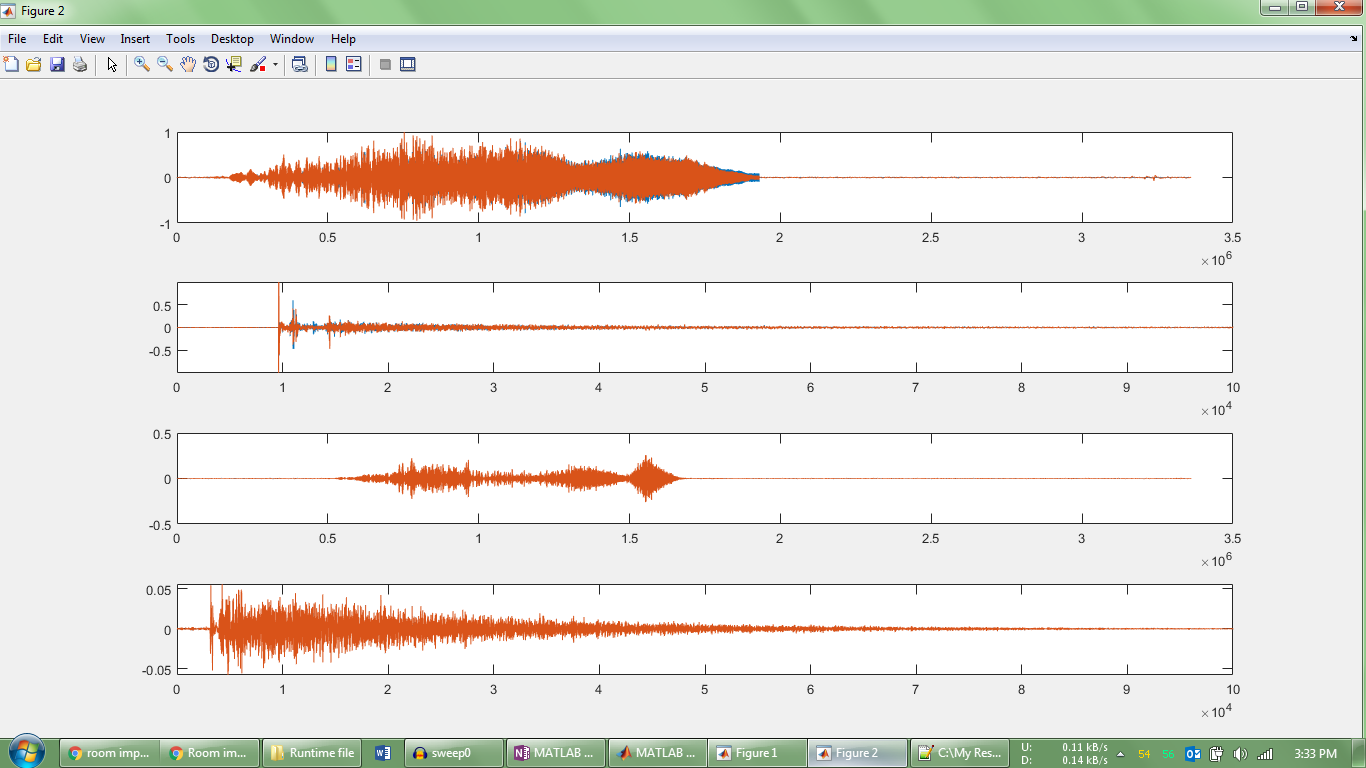This screenshot has width=1366, height=768.
Task: Switch to the Chrome 'Room im...' taskbar window
Action: click(210, 753)
